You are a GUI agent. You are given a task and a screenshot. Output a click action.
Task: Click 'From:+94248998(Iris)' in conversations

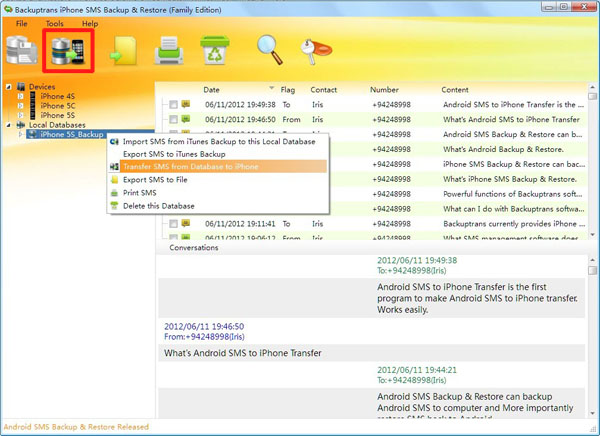pyautogui.click(x=204, y=336)
